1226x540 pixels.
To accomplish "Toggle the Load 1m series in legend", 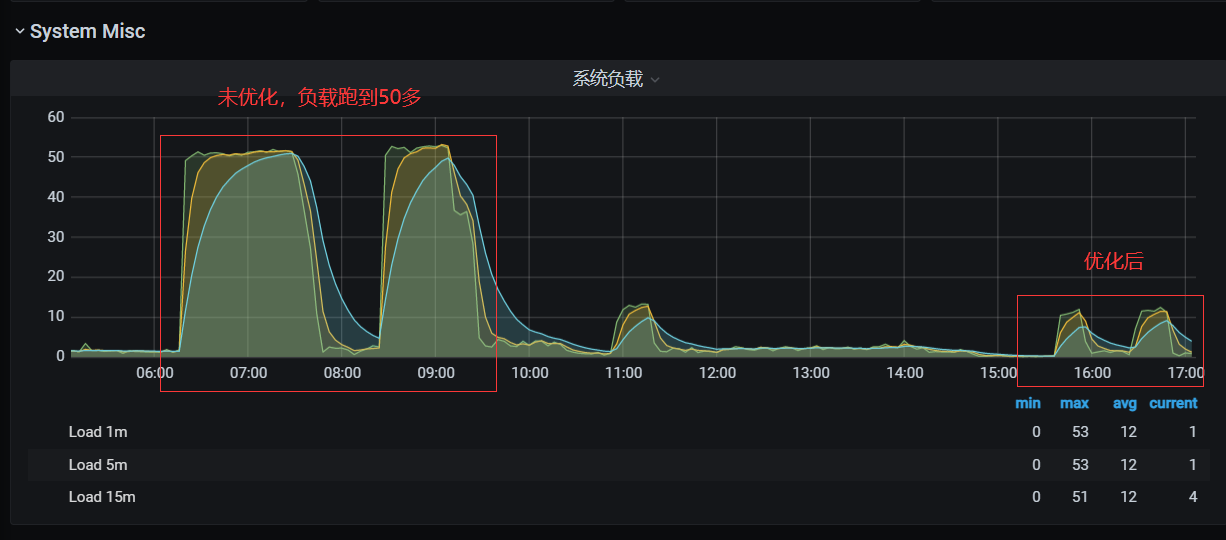I will point(98,432).
